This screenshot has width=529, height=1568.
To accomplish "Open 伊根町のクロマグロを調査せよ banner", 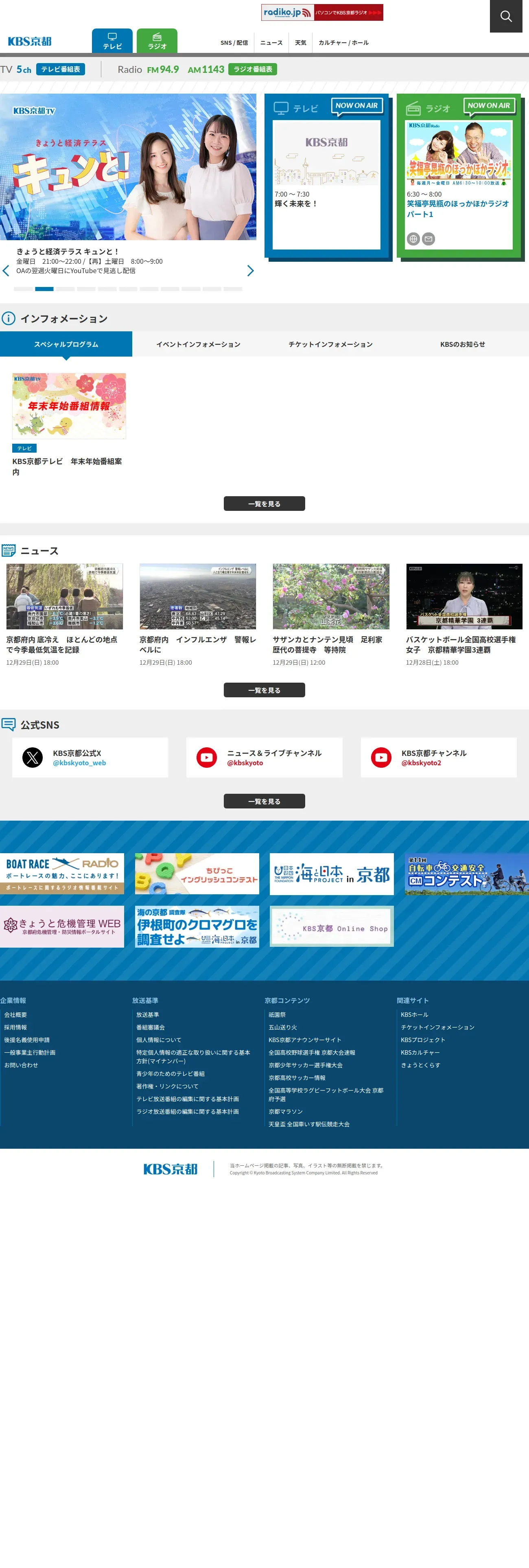I will click(x=197, y=926).
